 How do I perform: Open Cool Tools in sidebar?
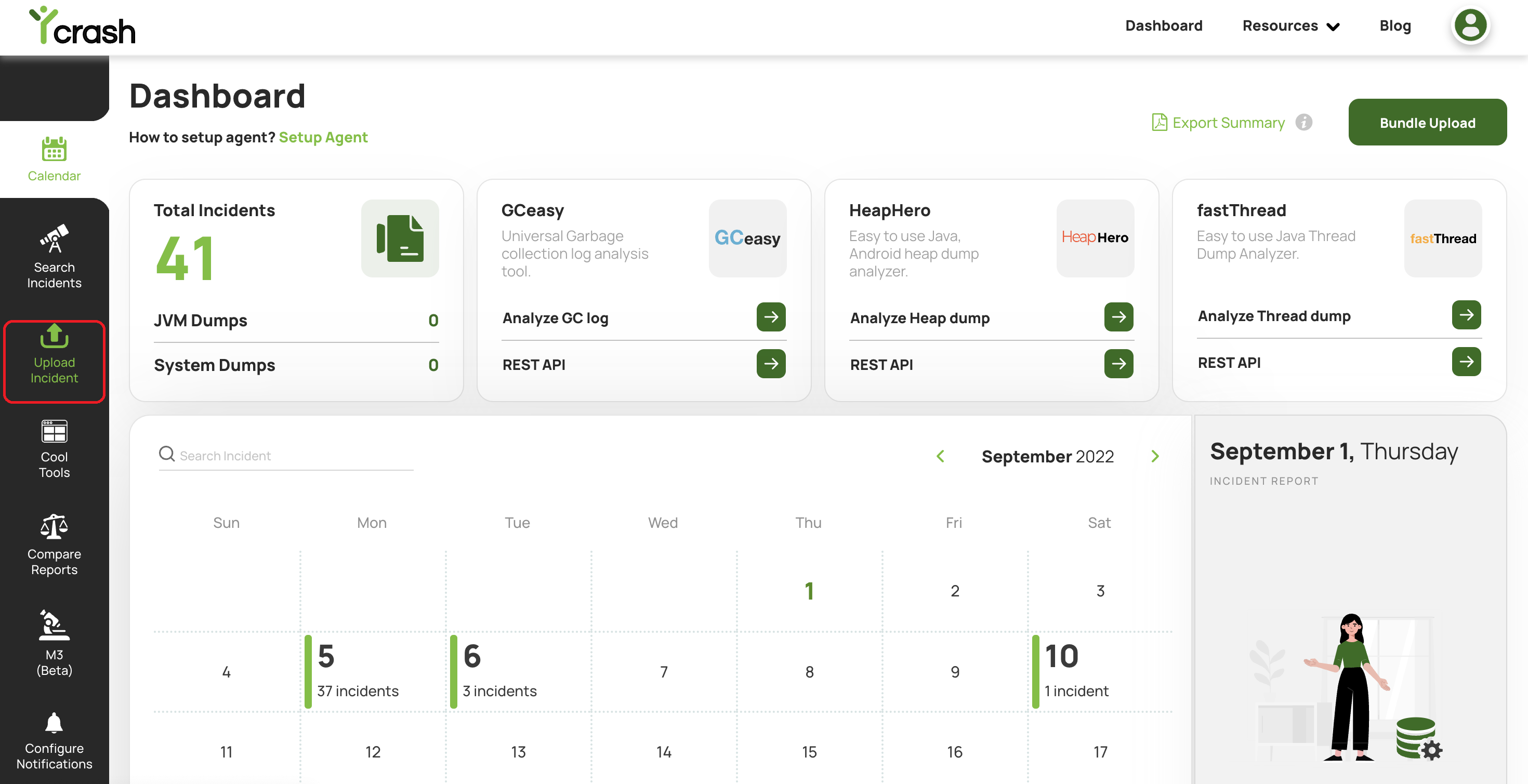[x=54, y=432]
